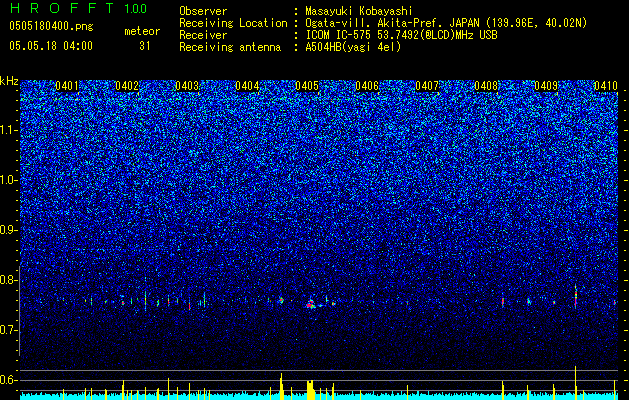Click version number 1.0.0
Image resolution: width=629 pixels, height=400 pixels.
point(135,9)
